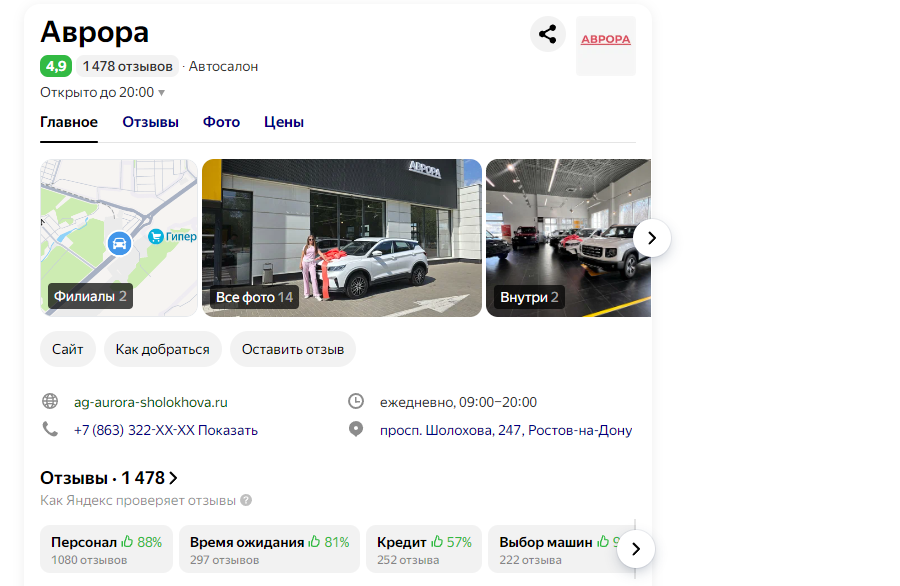Open the 1 478 отзывов badge

[x=127, y=66]
